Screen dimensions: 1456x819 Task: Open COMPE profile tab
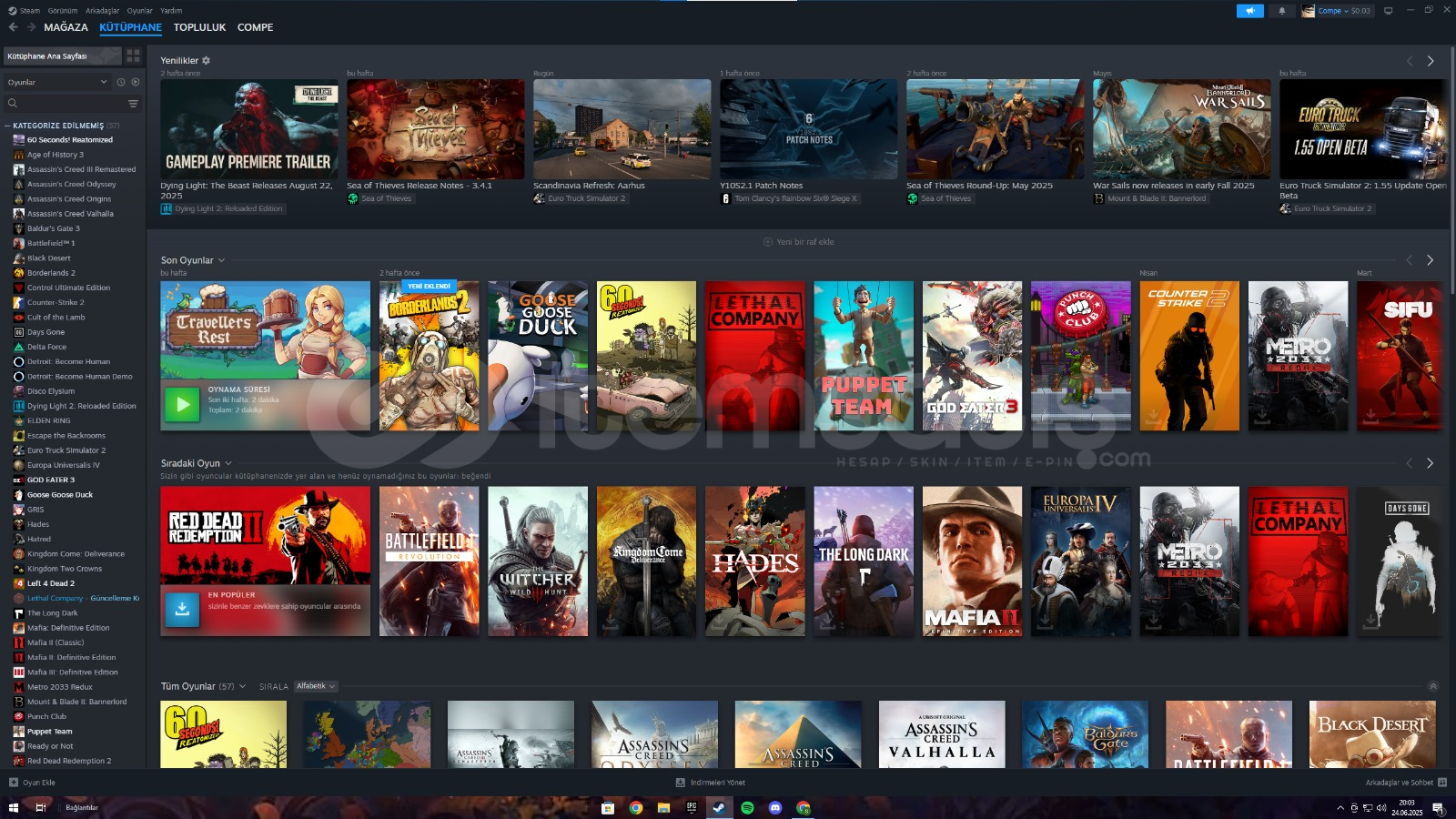coord(255,27)
